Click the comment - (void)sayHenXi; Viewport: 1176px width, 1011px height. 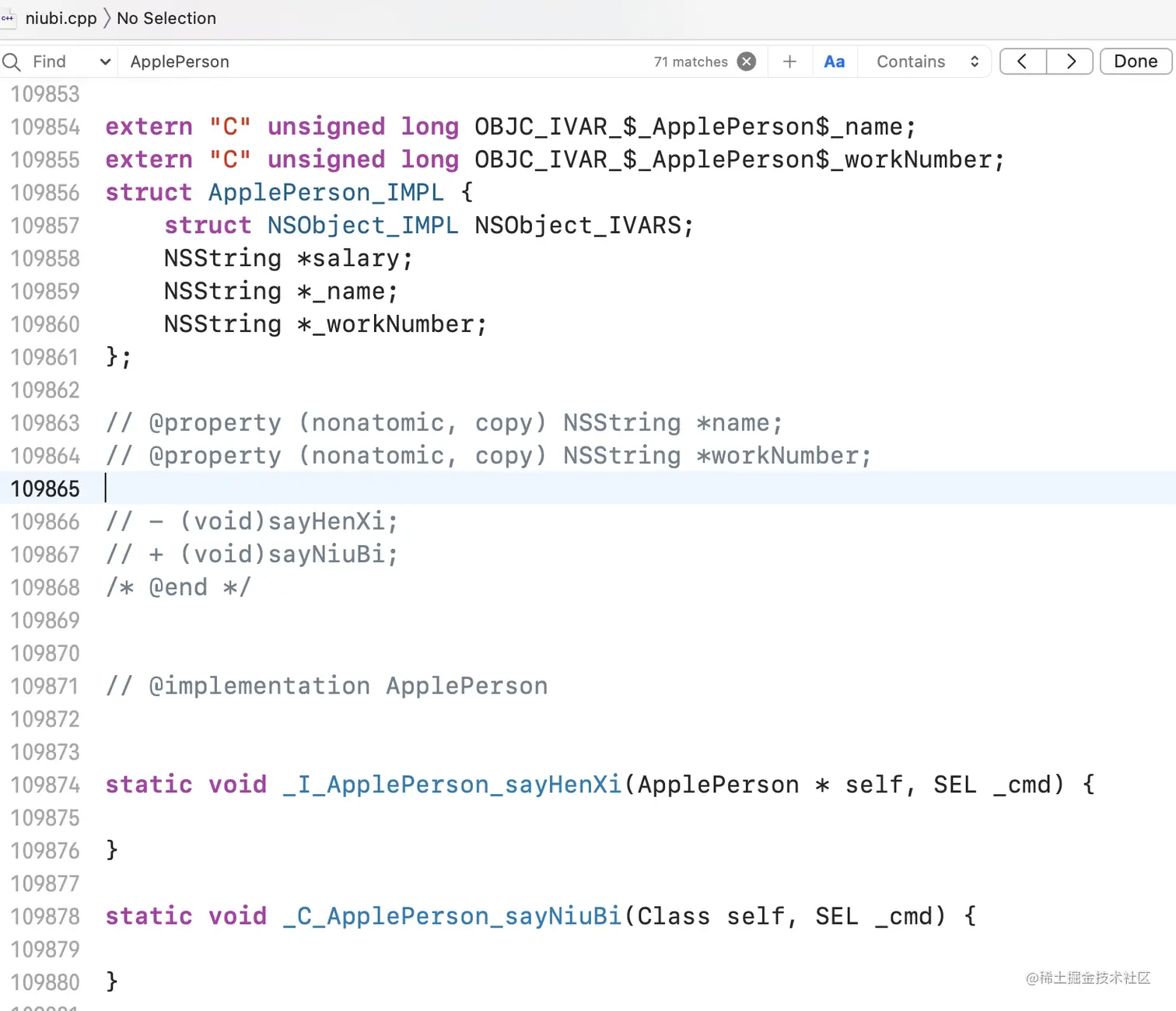point(252,521)
